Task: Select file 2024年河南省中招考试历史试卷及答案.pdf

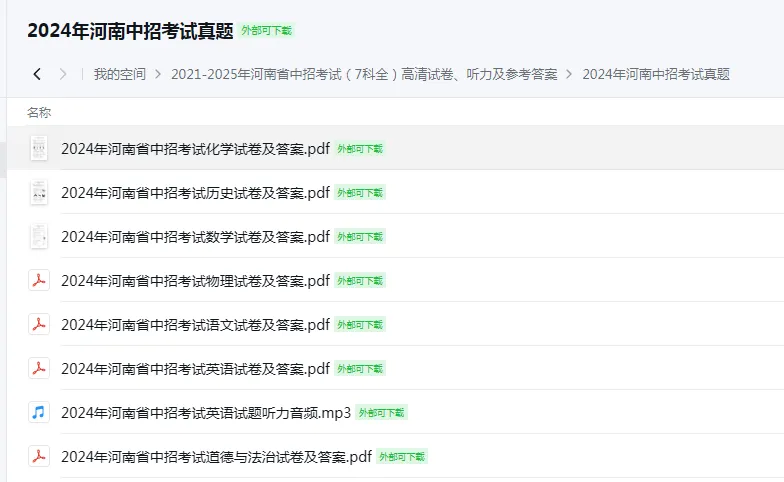Action: (196, 192)
